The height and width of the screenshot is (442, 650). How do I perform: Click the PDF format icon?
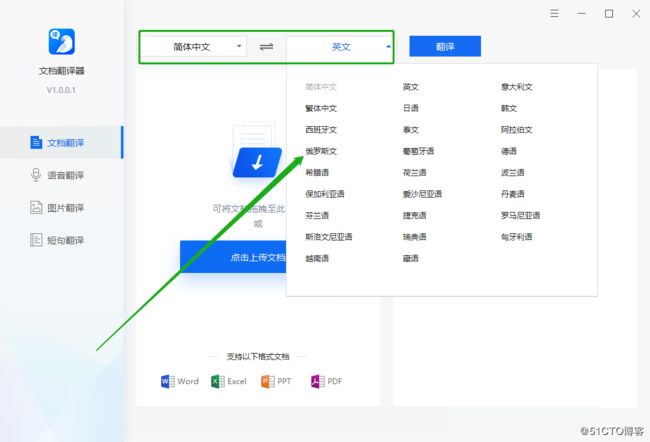click(x=318, y=381)
